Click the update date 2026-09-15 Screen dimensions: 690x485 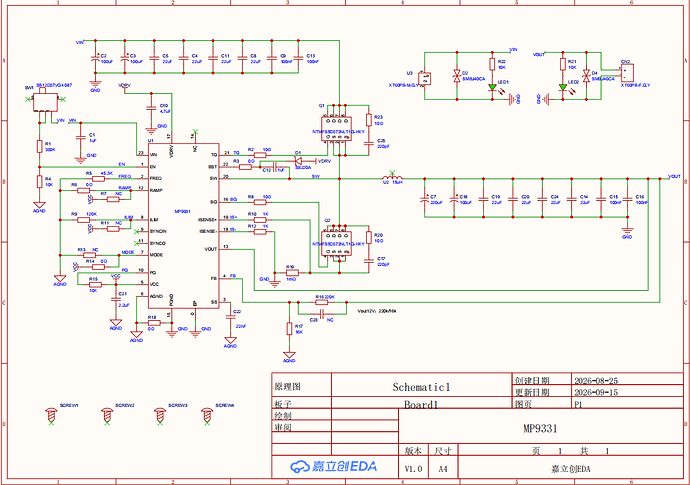[x=596, y=392]
